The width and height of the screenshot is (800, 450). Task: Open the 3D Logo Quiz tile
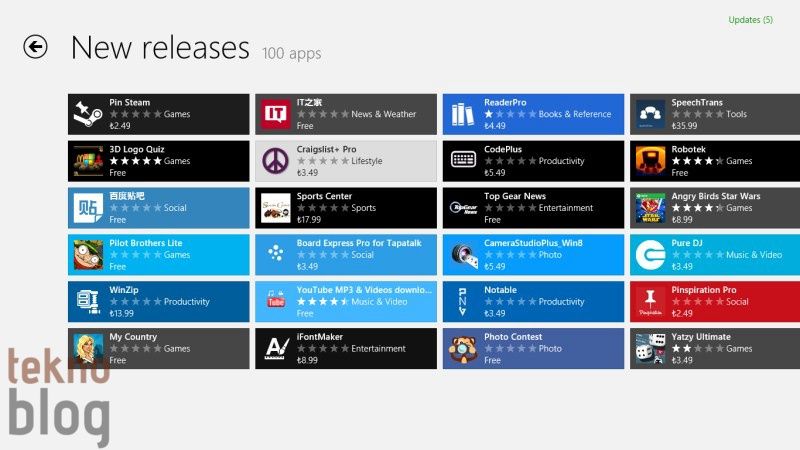[158, 161]
